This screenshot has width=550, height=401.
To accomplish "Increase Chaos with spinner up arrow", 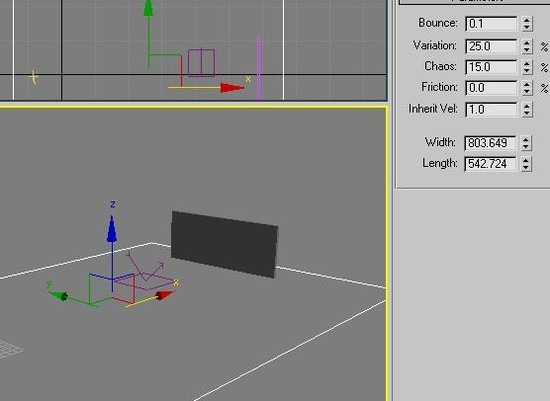I will pyautogui.click(x=527, y=63).
